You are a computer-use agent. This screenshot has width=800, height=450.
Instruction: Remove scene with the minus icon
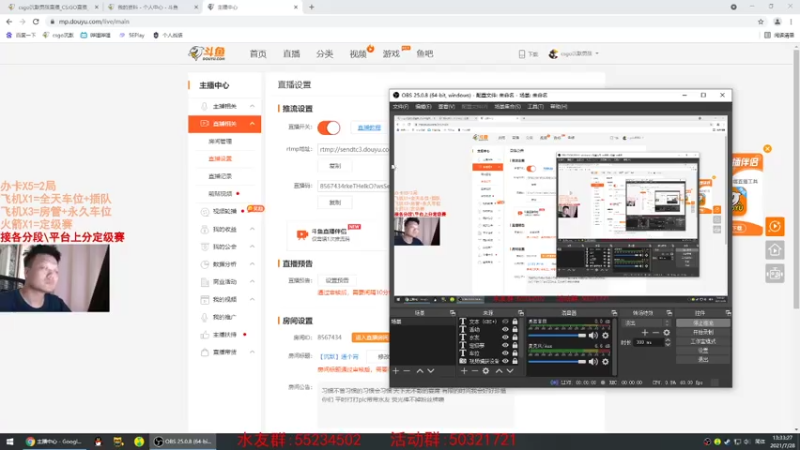point(407,371)
